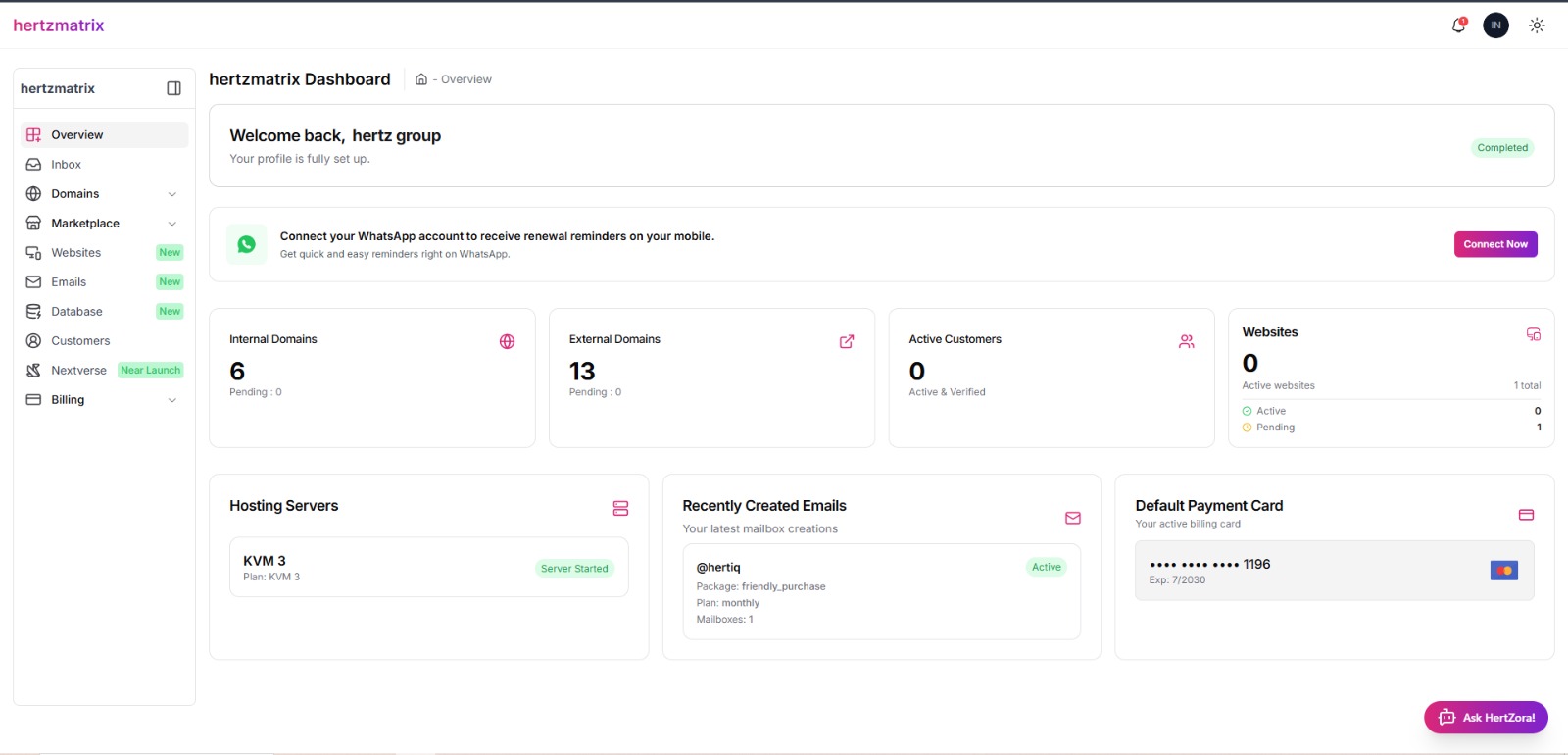Open the notifications bell

pyautogui.click(x=1458, y=25)
